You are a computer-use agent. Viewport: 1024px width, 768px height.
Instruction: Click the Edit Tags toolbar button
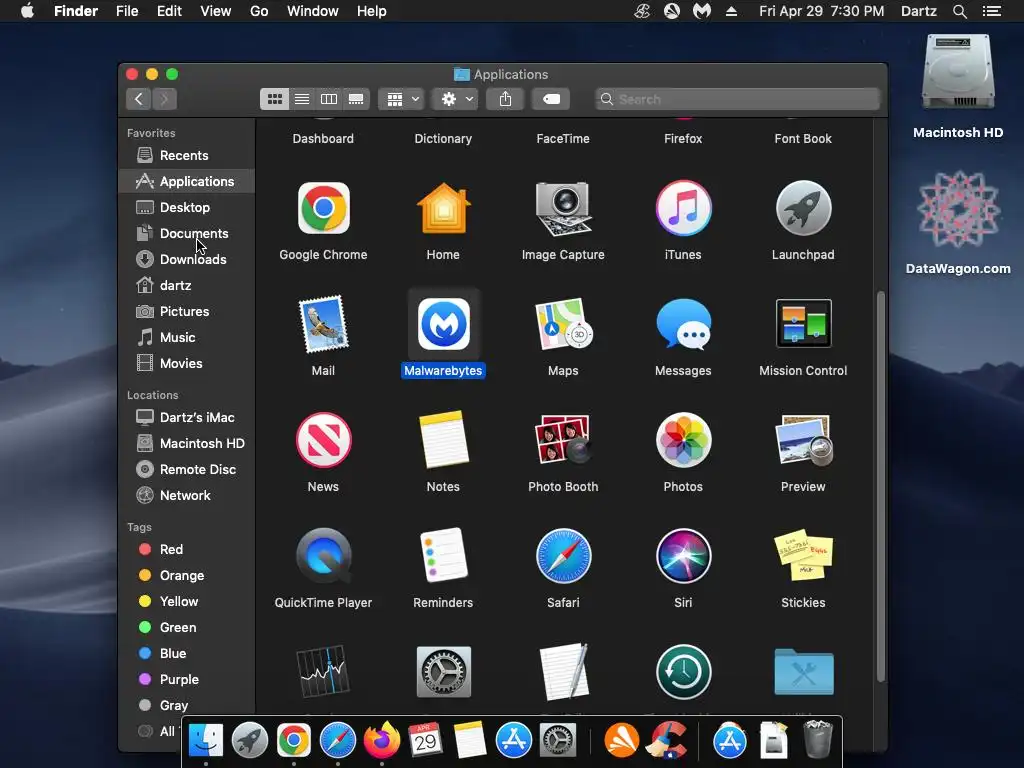[x=551, y=99]
